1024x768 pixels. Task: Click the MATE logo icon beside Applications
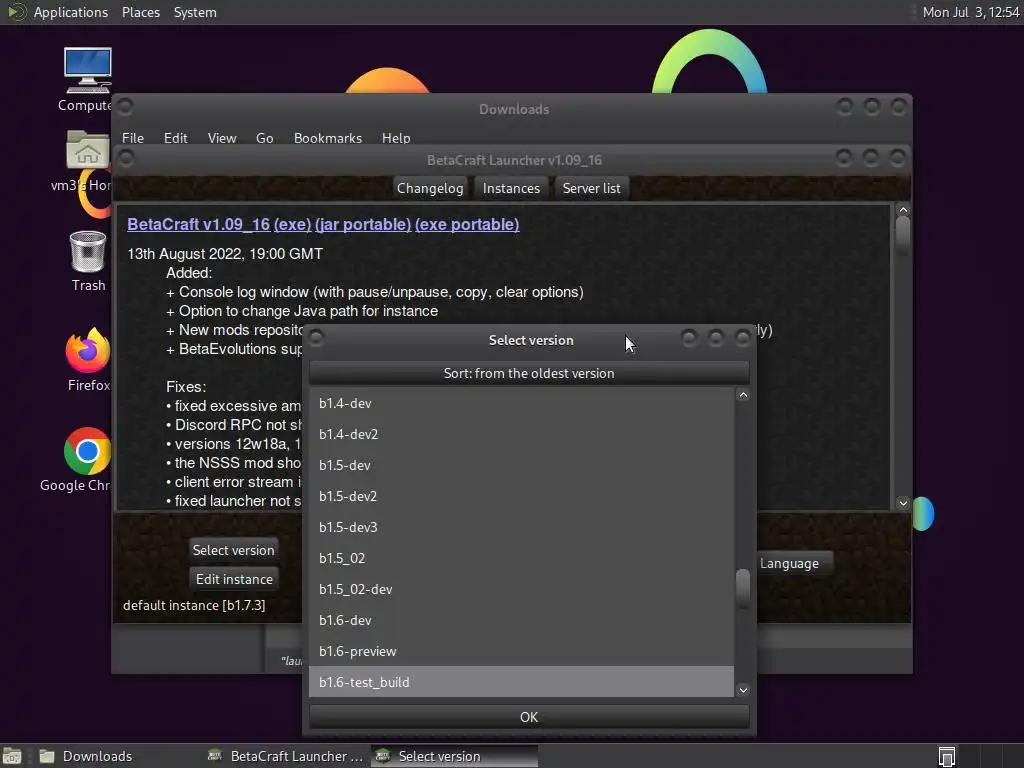(16, 12)
